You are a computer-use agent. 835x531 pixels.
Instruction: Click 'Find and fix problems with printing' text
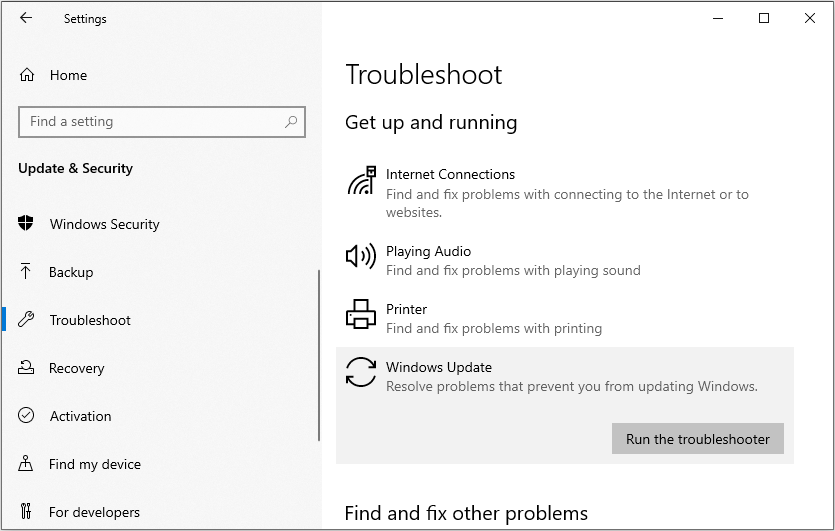[494, 328]
